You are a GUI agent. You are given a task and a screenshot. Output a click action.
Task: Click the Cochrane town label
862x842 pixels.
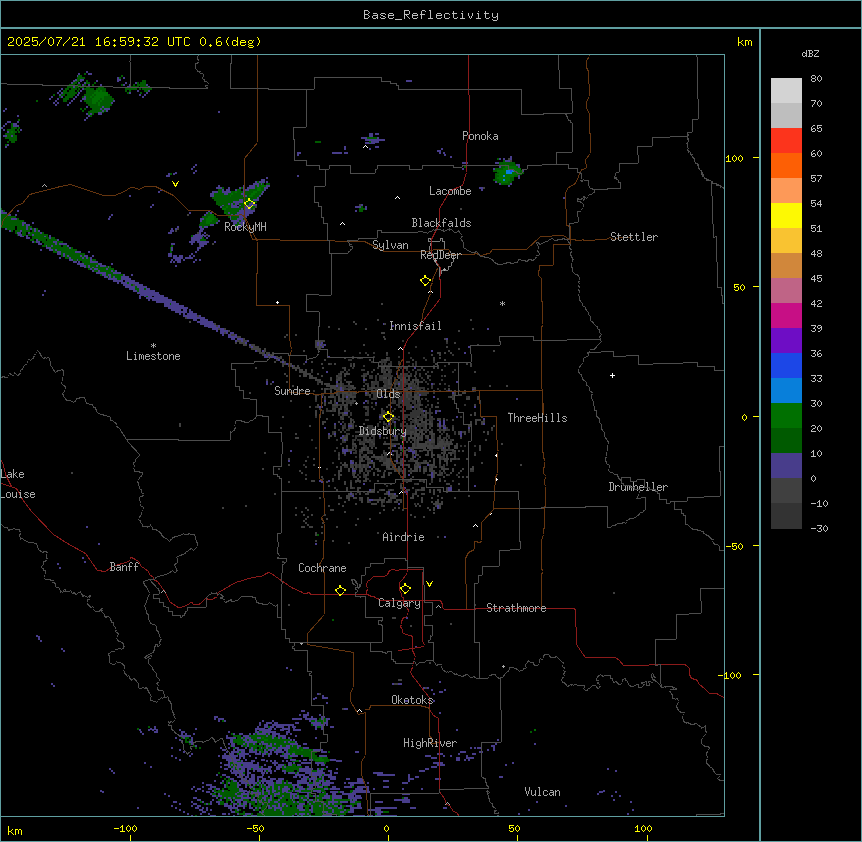[x=322, y=568]
